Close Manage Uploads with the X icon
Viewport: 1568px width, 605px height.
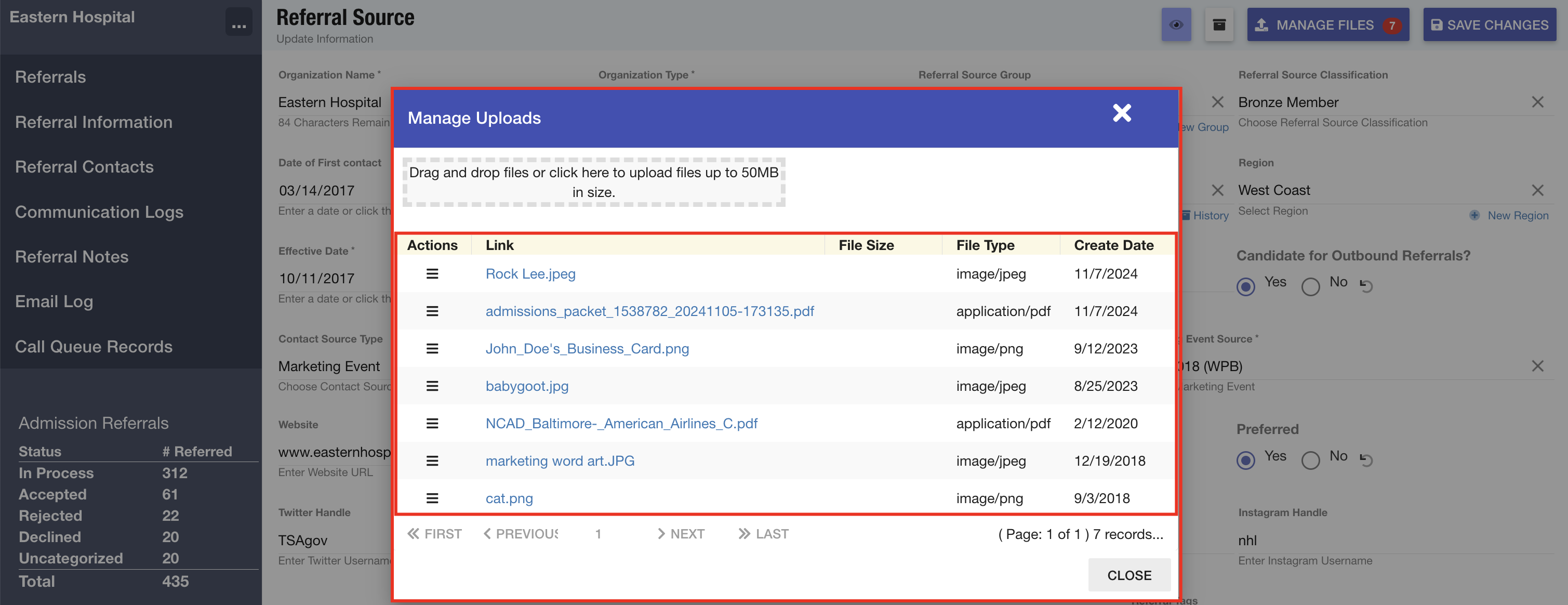pyautogui.click(x=1121, y=113)
